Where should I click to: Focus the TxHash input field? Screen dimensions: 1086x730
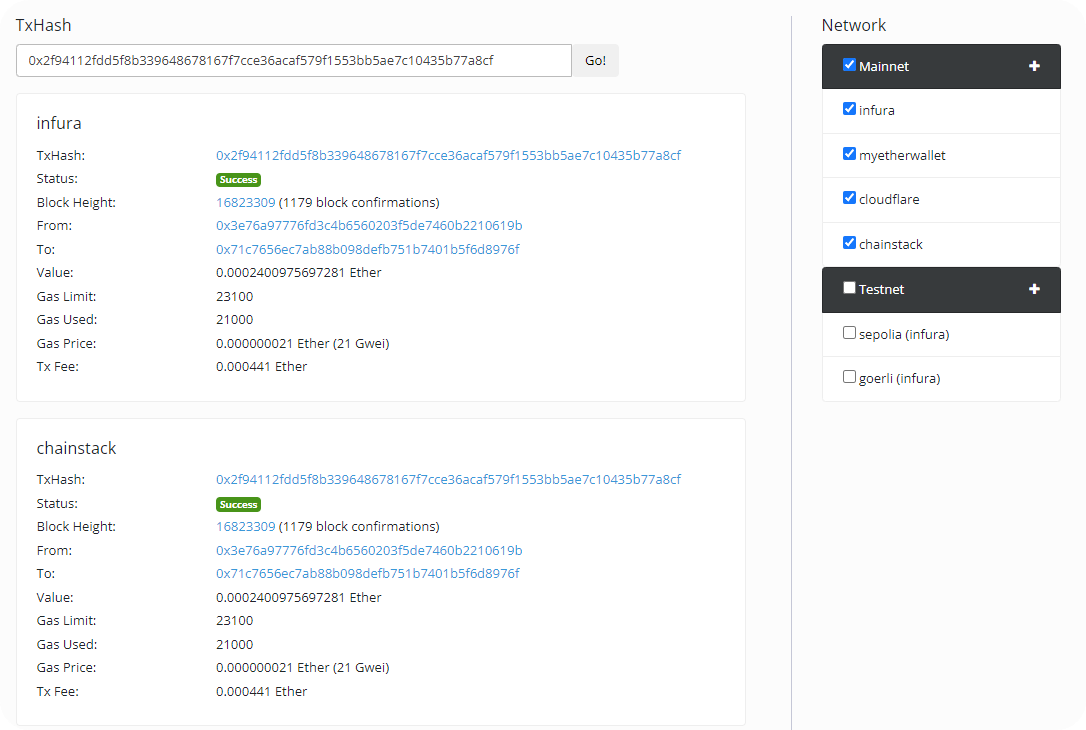(293, 60)
